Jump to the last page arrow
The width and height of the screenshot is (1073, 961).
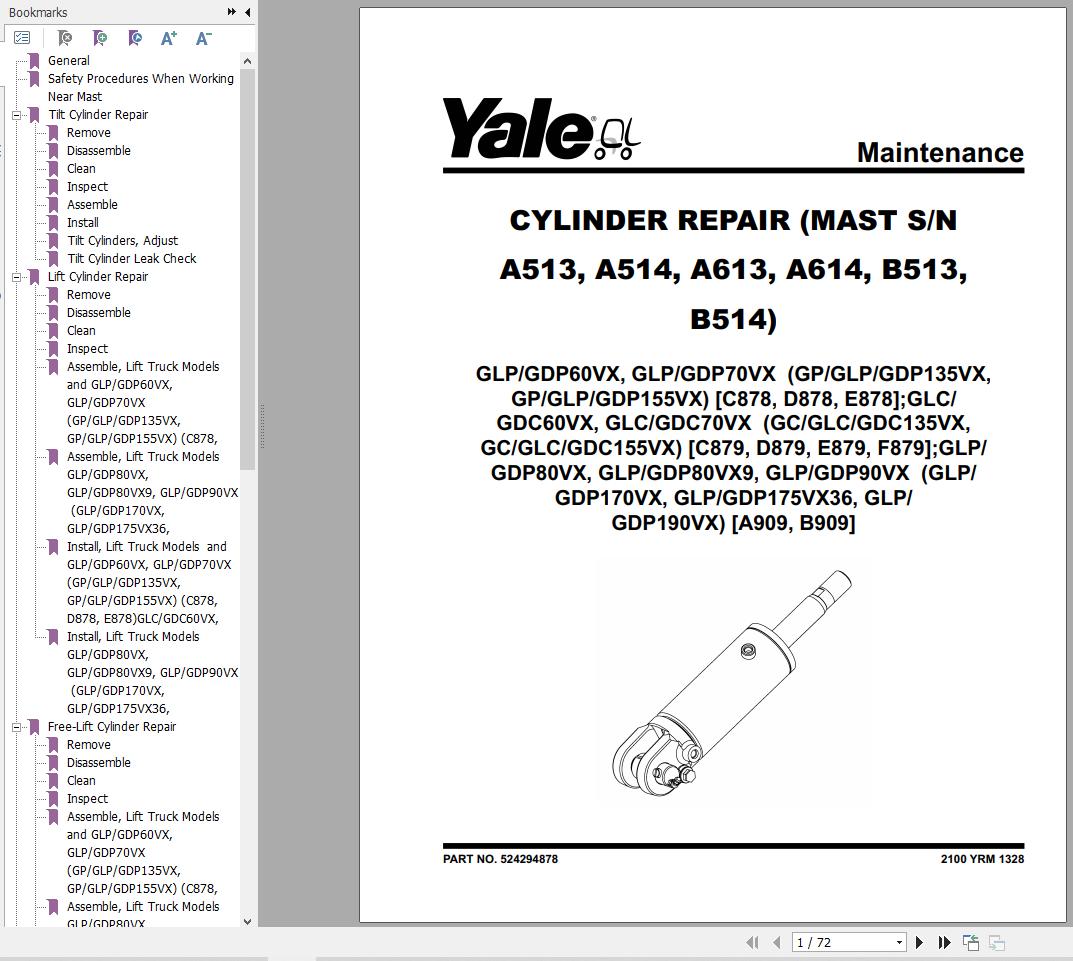(944, 943)
